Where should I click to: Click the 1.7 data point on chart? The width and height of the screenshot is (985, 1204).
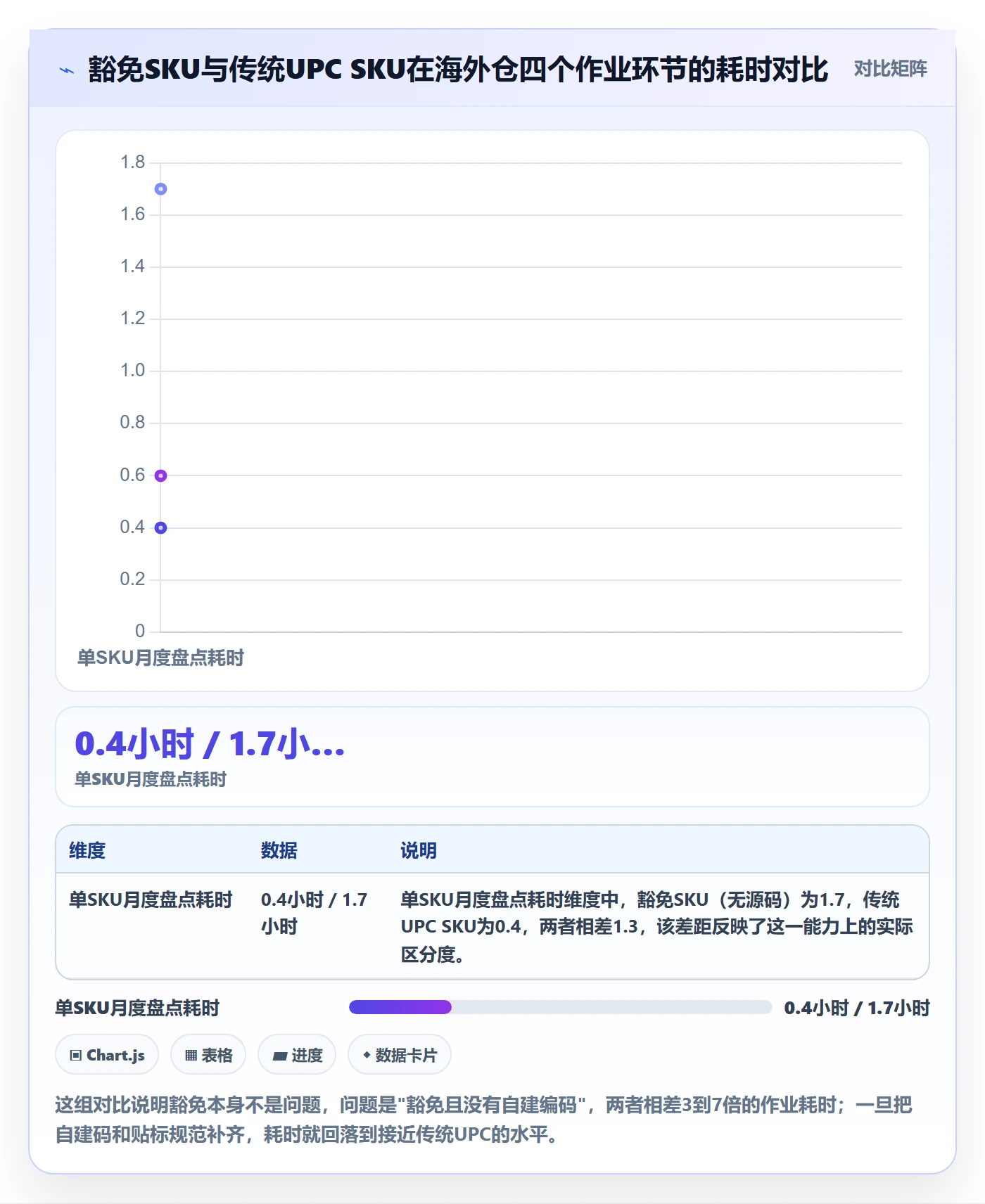point(160,189)
